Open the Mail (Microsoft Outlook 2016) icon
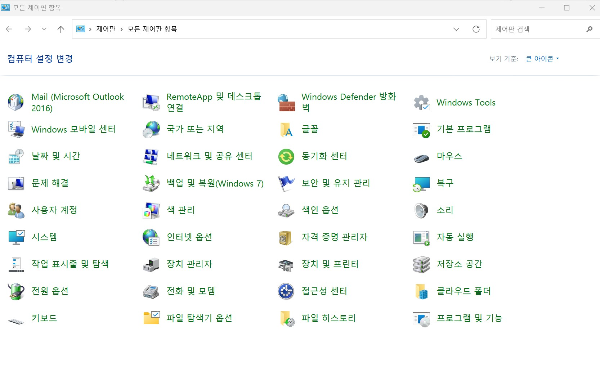600x377 pixels. tap(16, 102)
